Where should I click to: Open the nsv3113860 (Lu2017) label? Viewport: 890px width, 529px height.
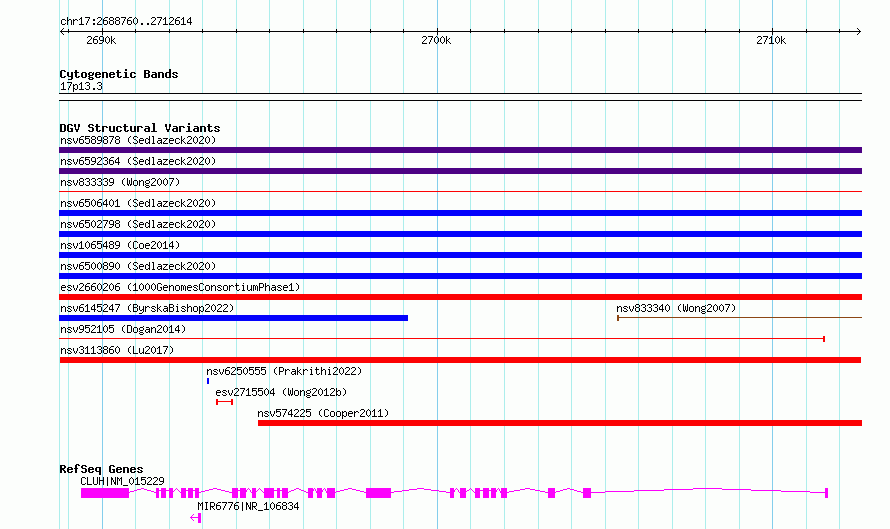click(117, 350)
